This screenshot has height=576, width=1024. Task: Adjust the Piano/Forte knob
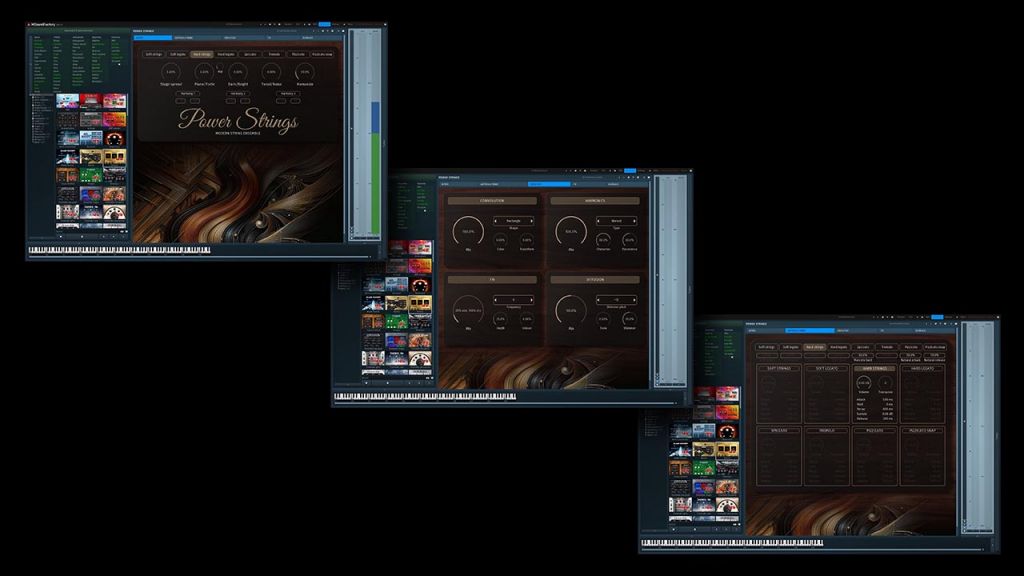[204, 72]
